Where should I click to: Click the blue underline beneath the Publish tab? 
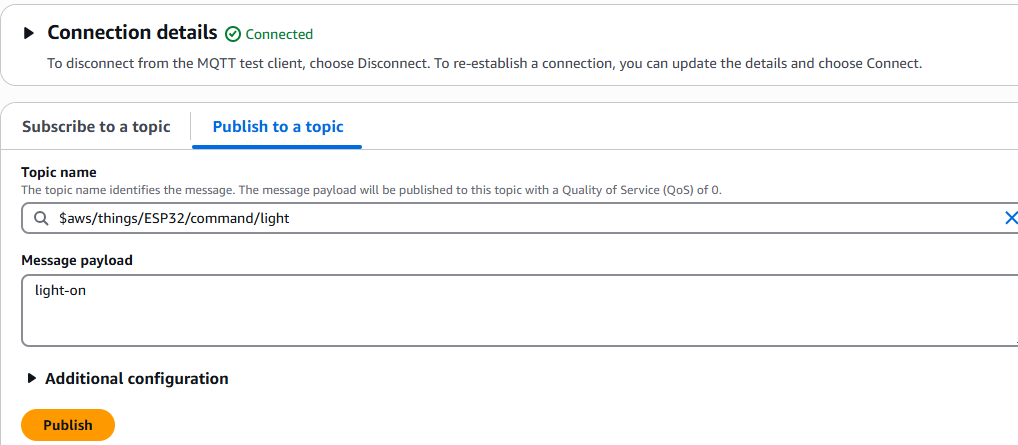277,147
